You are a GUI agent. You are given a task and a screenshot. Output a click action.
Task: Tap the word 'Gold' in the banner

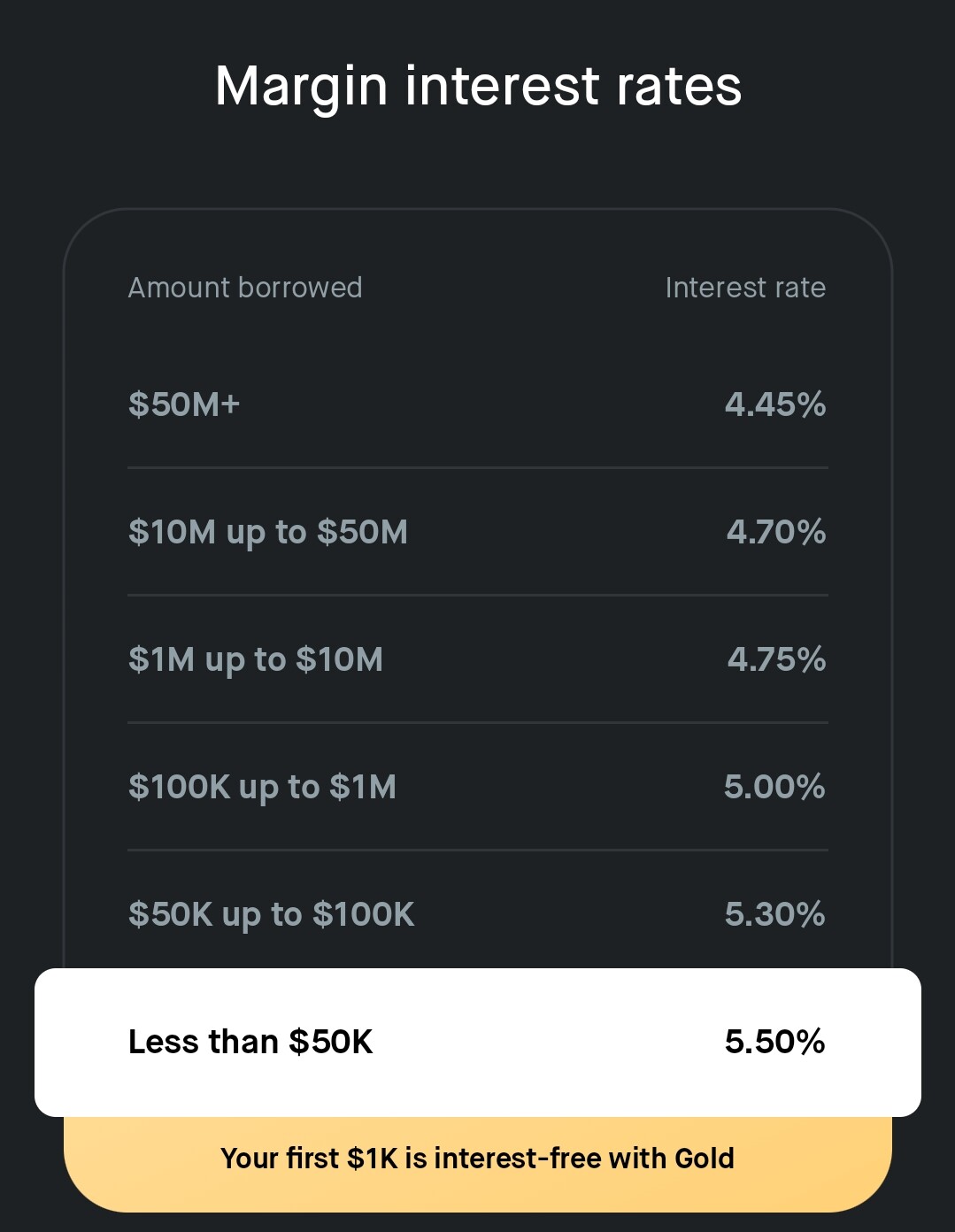705,1159
